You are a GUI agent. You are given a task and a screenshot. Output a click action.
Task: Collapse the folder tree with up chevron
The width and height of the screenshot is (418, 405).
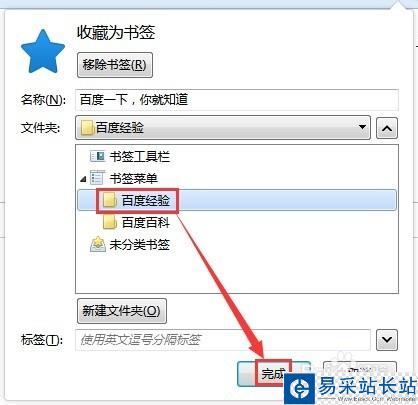(387, 128)
